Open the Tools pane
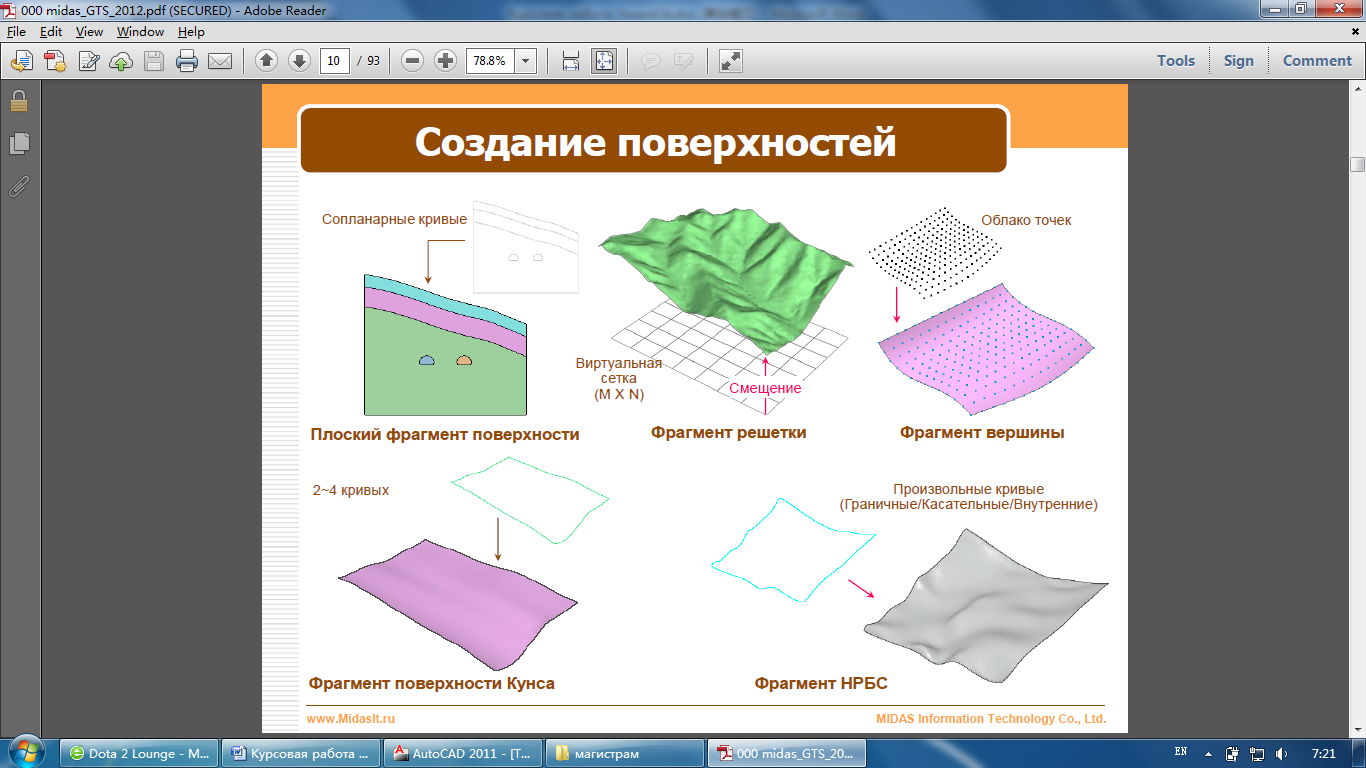Viewport: 1366px width, 768px height. coord(1176,61)
